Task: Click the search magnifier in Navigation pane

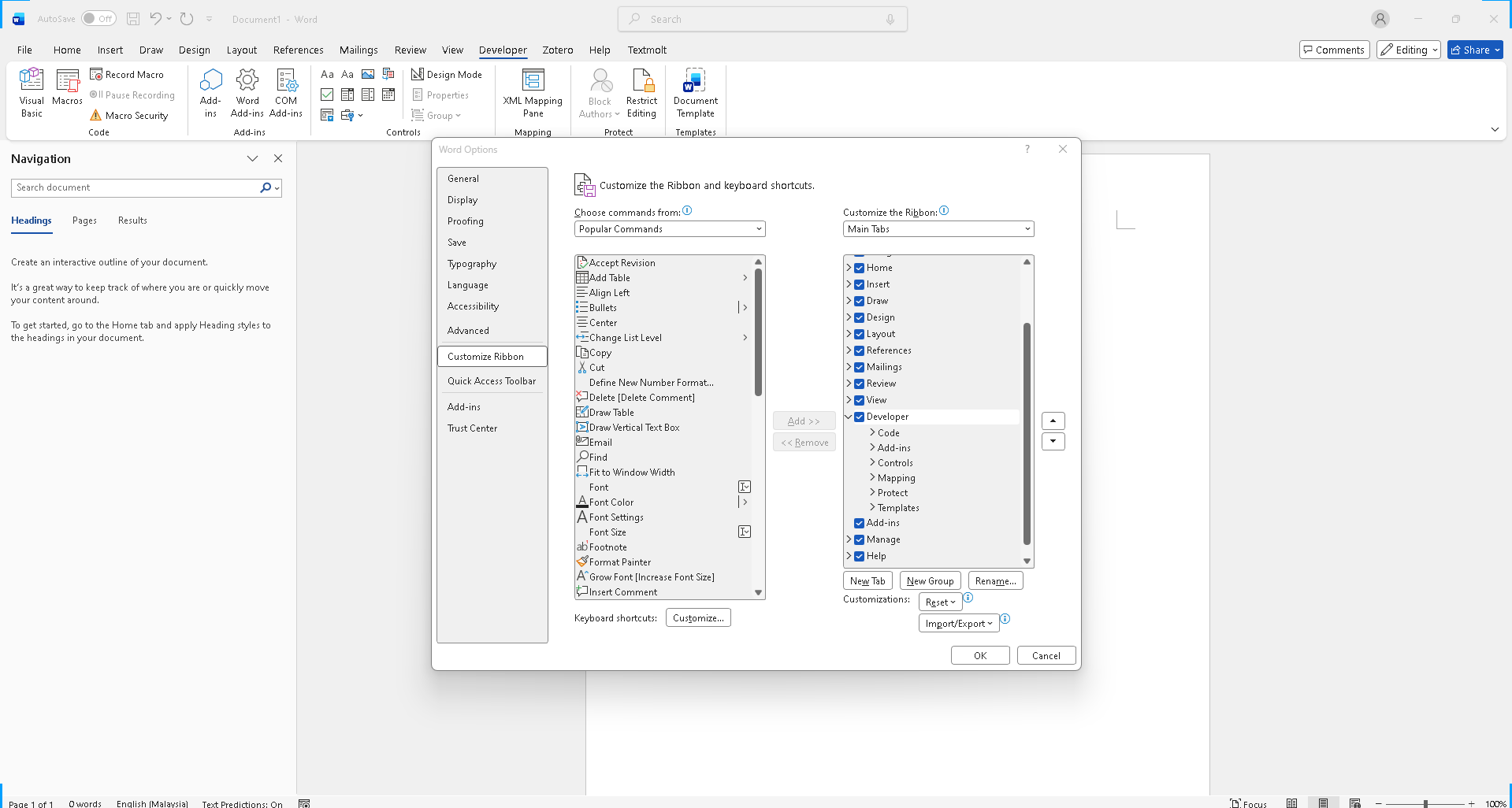Action: (266, 187)
